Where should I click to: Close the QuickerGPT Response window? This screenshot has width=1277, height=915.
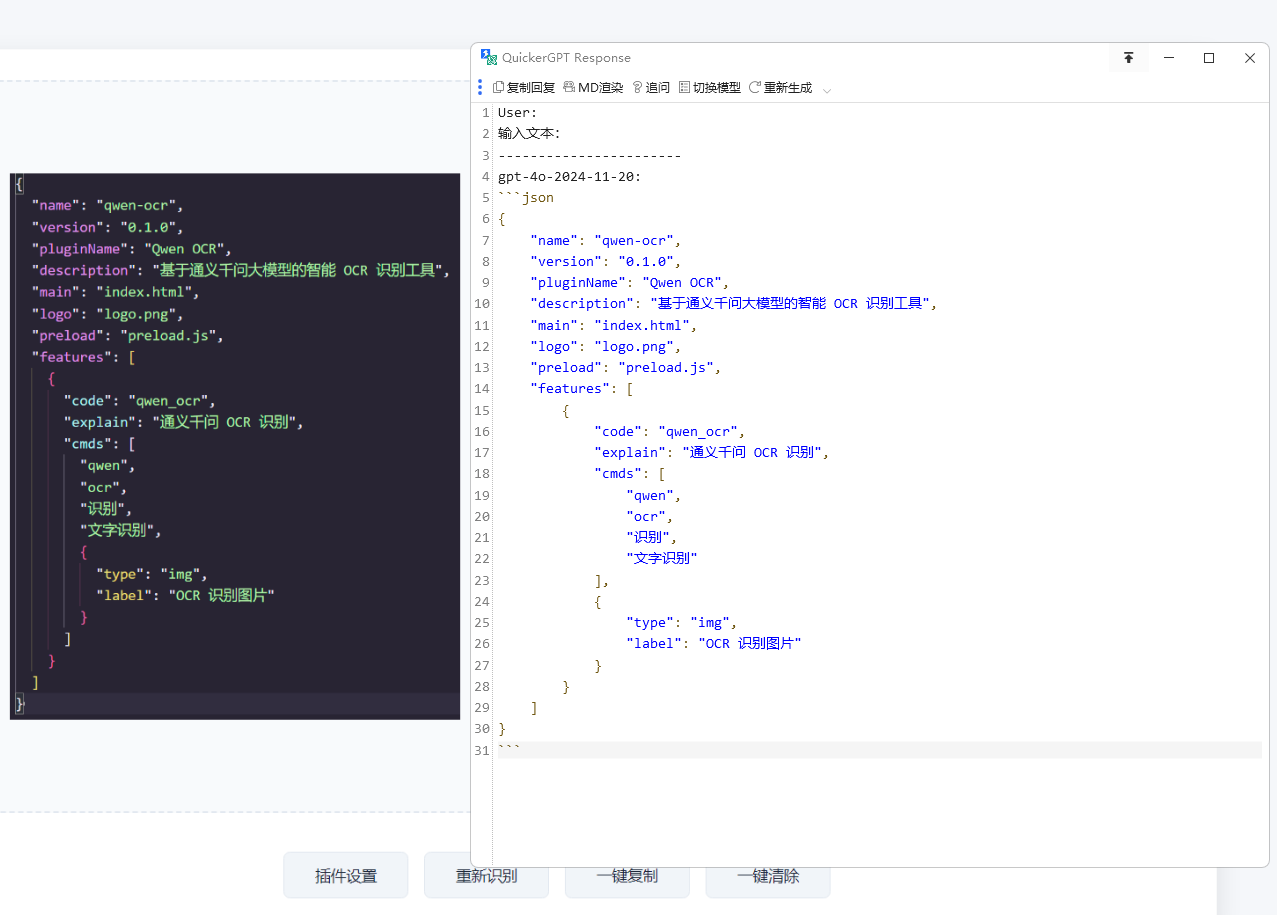point(1250,58)
